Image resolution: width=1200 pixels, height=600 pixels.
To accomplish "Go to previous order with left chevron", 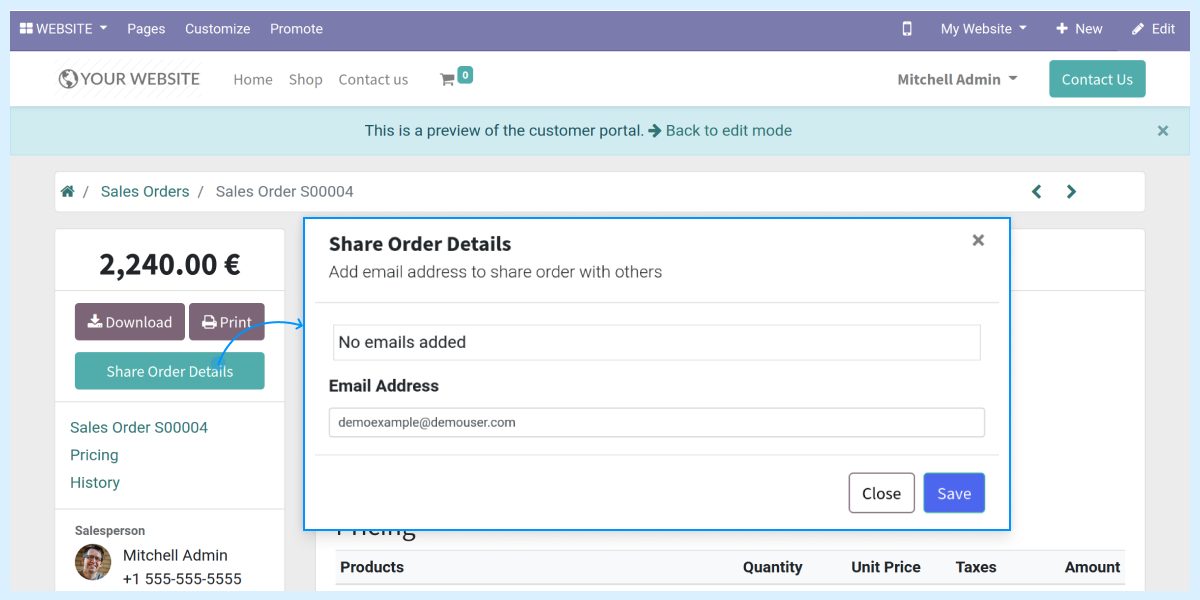I will coord(1036,191).
